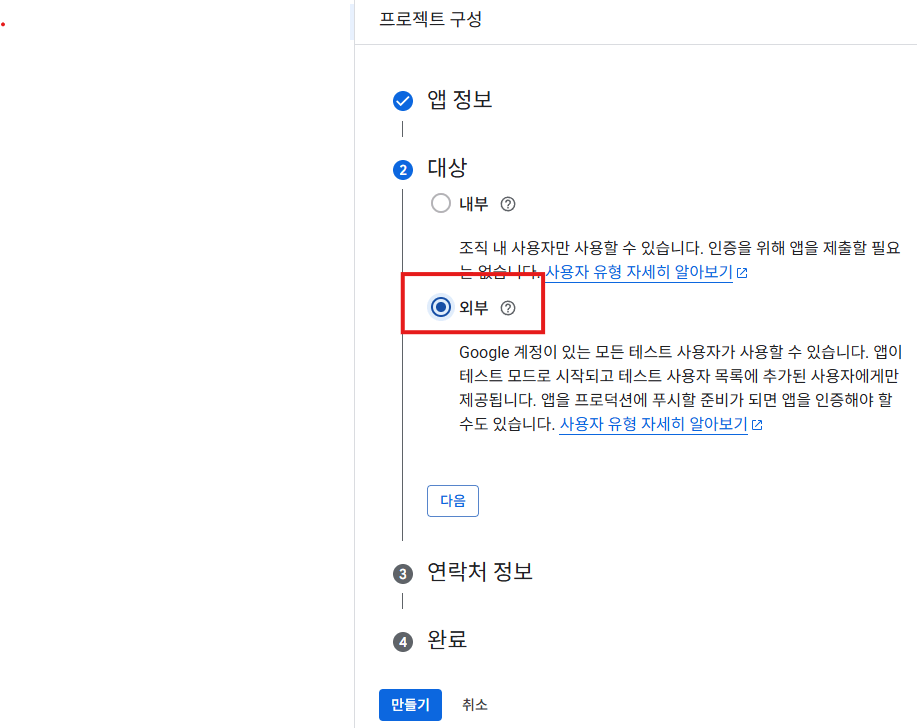Select the 내부 radio button
The width and height of the screenshot is (917, 728).
pyautogui.click(x=440, y=203)
